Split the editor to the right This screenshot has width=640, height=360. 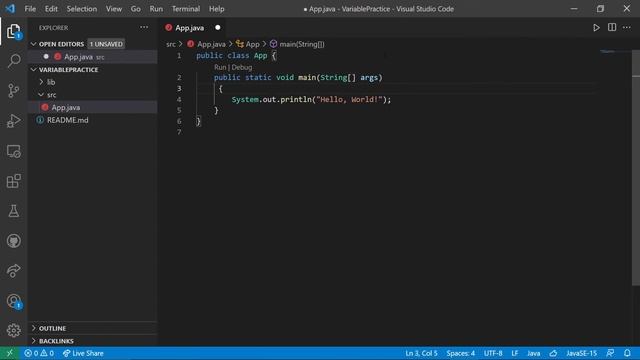coord(612,28)
